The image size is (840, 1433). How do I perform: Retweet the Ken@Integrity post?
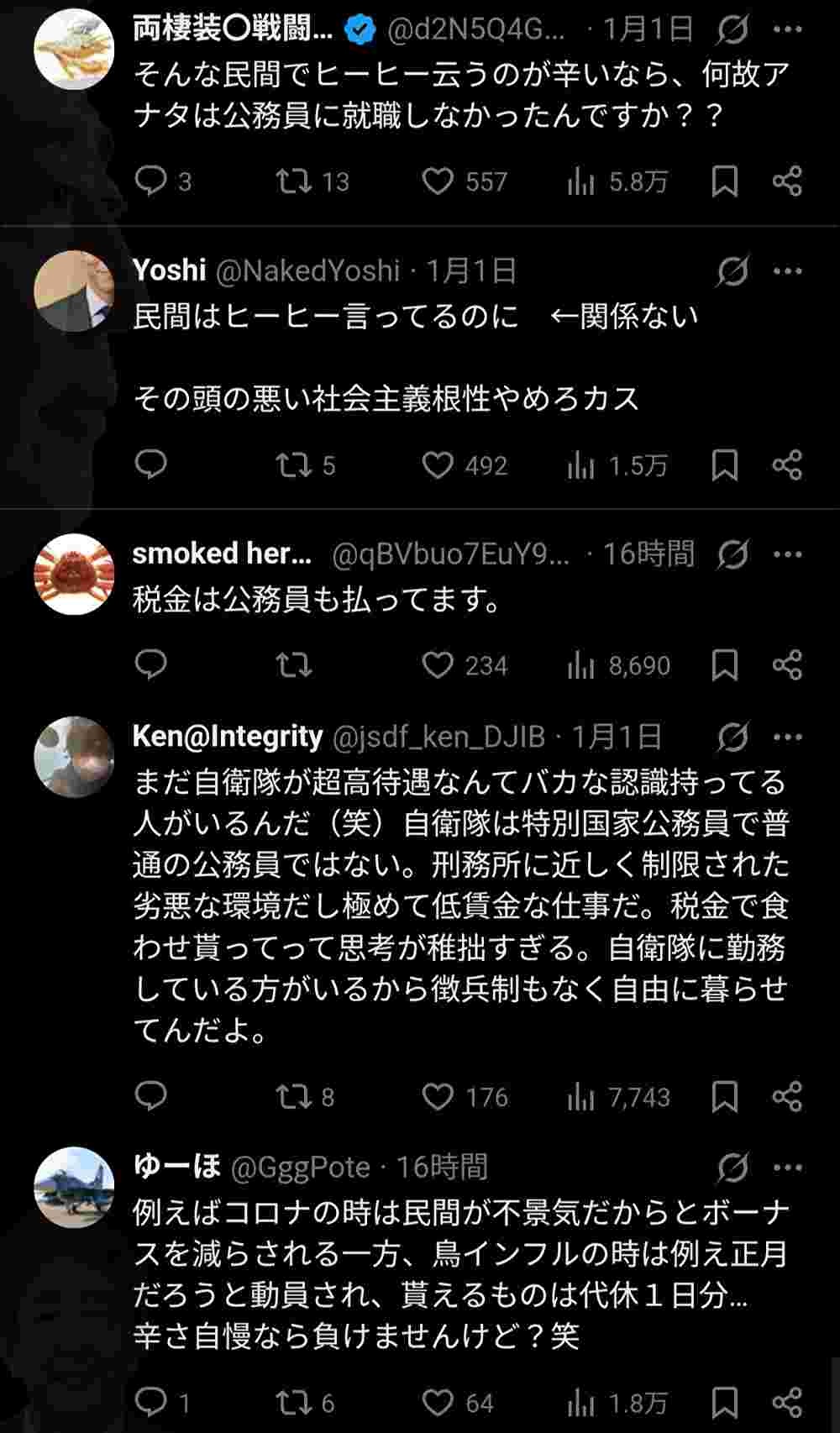294,1096
